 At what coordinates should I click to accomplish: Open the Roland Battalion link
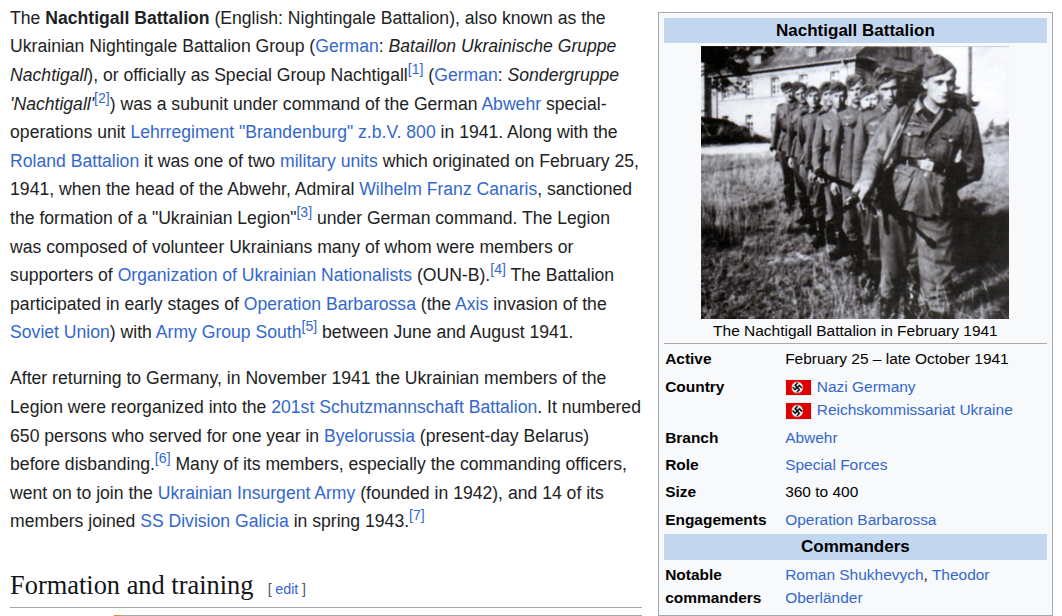click(75, 161)
